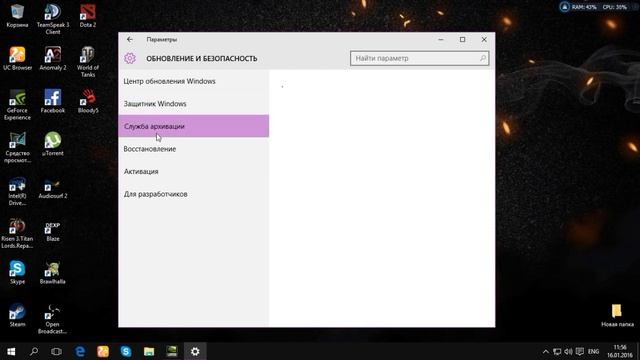Click the Settings gear icon in the window header
Viewport: 640px width, 360px height.
point(130,58)
